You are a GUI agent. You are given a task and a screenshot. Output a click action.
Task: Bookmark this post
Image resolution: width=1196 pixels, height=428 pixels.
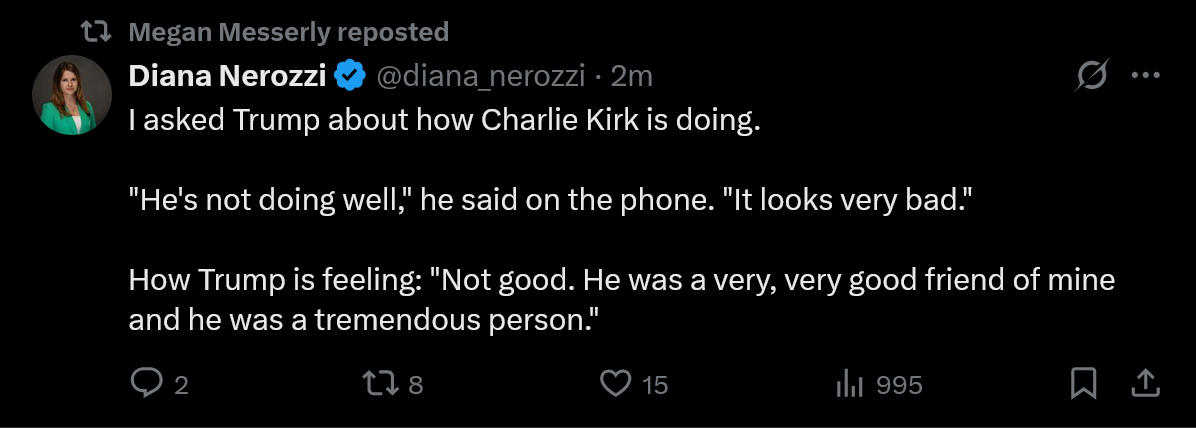pos(1084,383)
